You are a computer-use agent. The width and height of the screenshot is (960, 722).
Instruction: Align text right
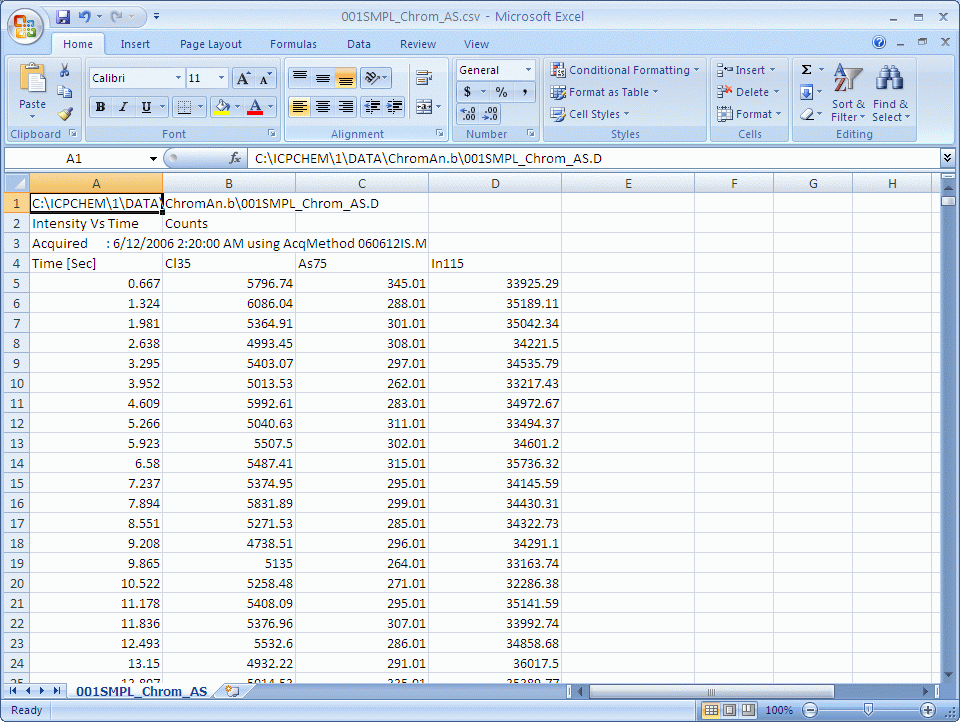click(345, 107)
